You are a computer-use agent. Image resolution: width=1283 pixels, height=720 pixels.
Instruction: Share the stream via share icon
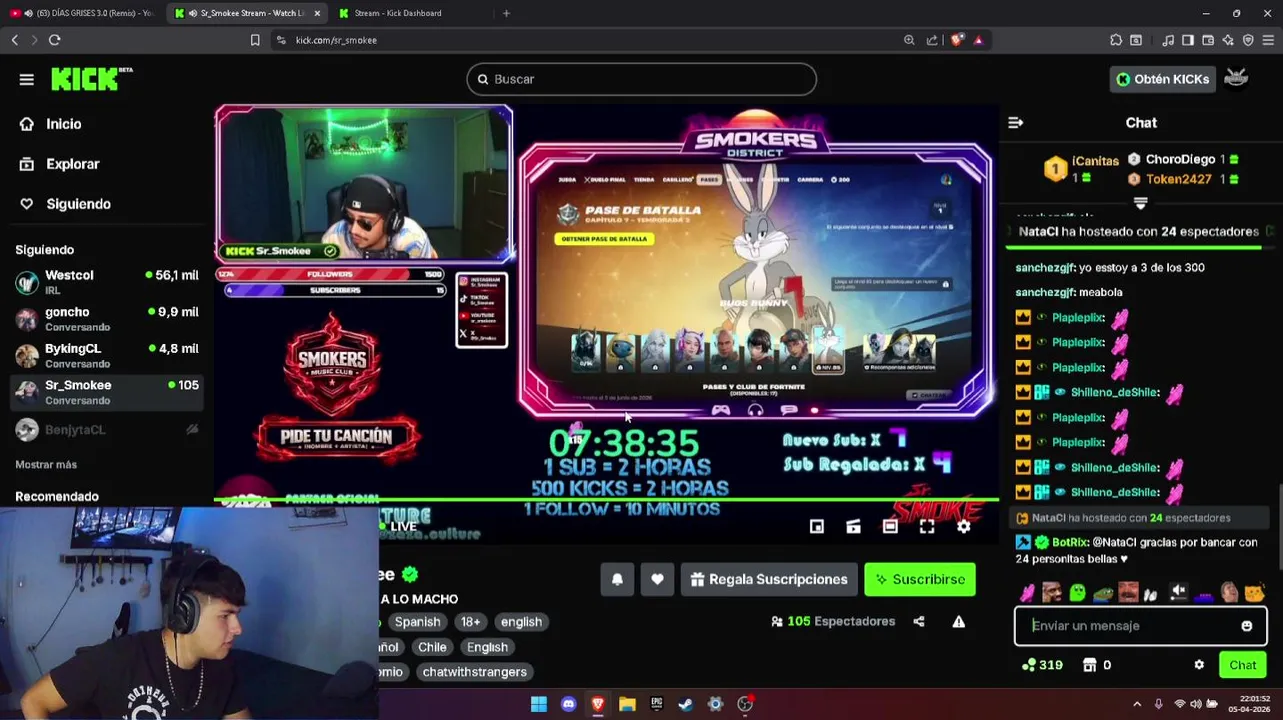coord(919,621)
